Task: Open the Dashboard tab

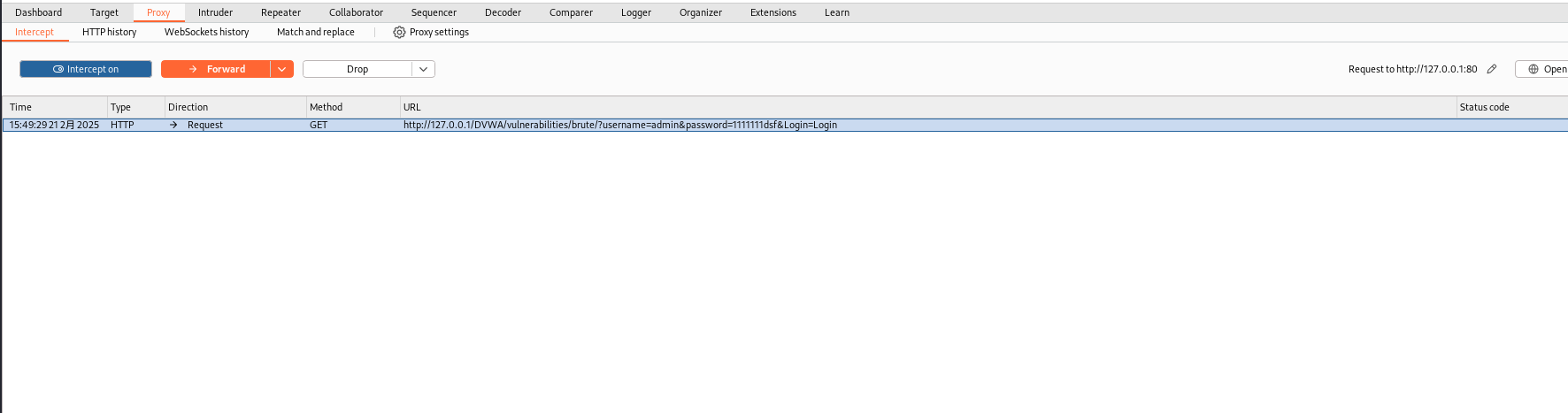Action: pyautogui.click(x=38, y=12)
